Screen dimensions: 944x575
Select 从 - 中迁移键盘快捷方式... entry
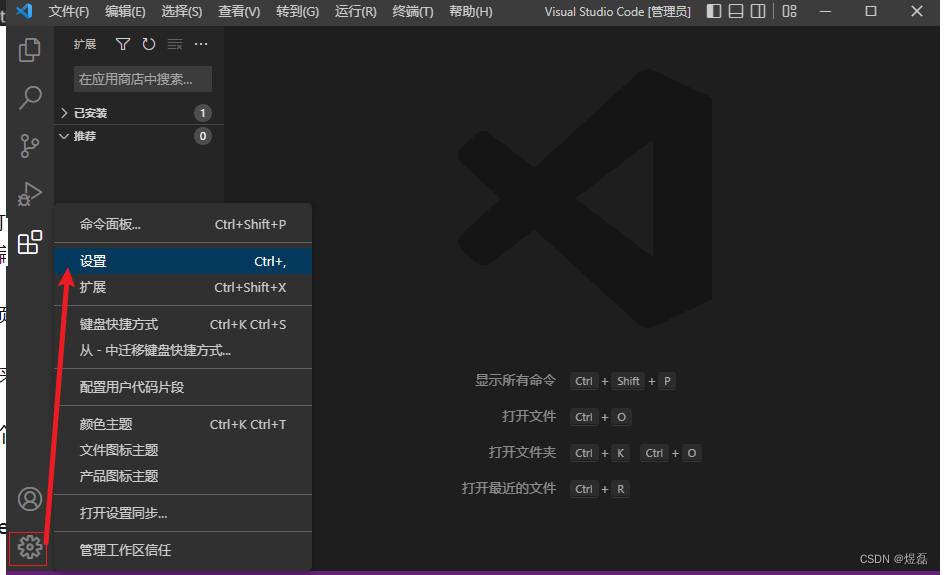183,350
